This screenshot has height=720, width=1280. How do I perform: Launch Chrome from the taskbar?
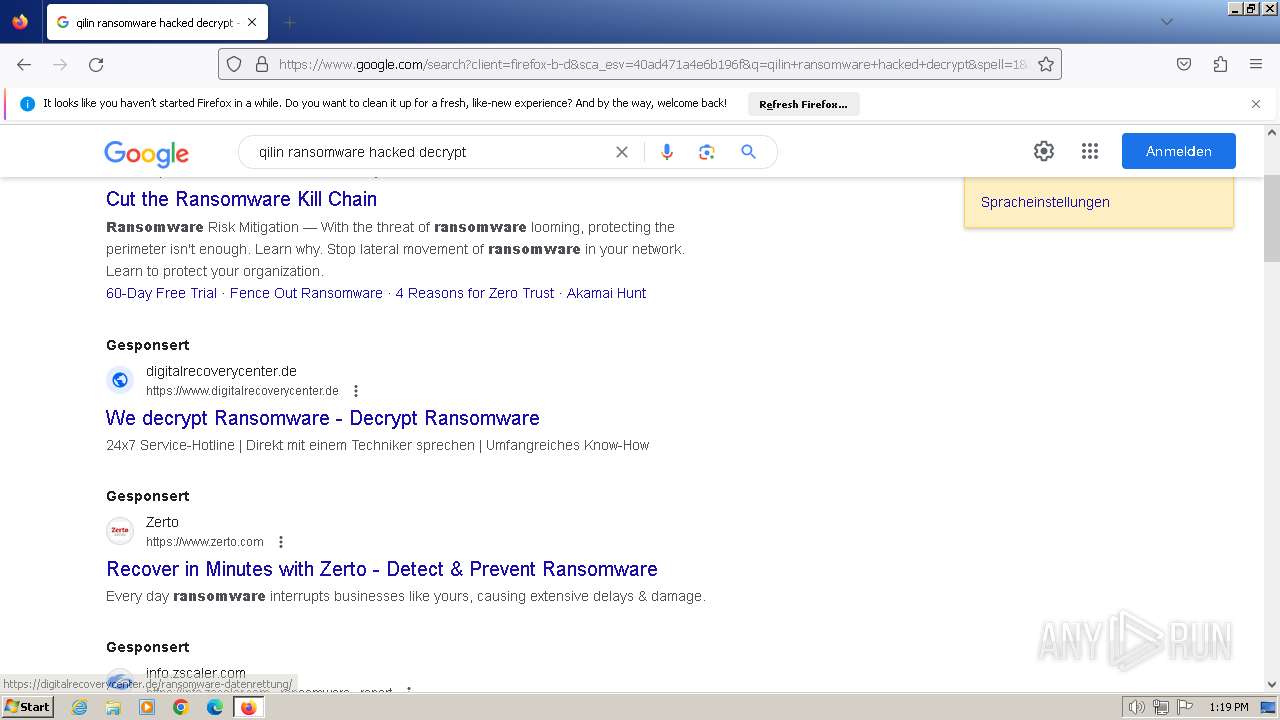[x=181, y=707]
